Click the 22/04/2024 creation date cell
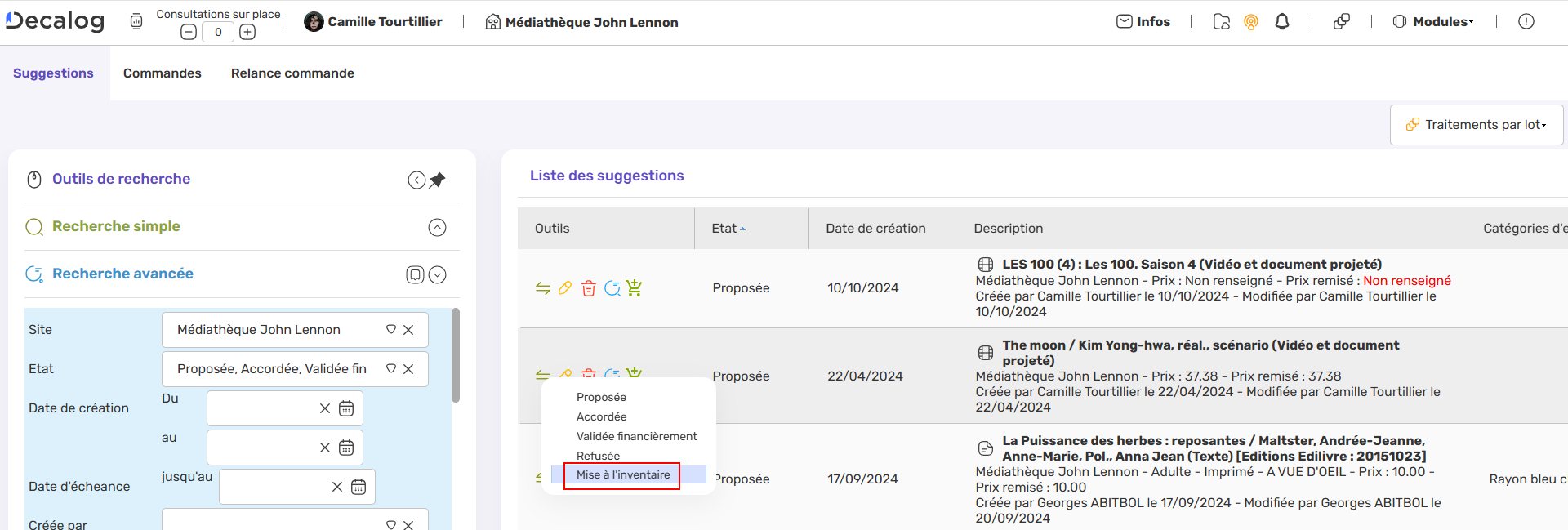Image resolution: width=1568 pixels, height=530 pixels. (x=865, y=376)
